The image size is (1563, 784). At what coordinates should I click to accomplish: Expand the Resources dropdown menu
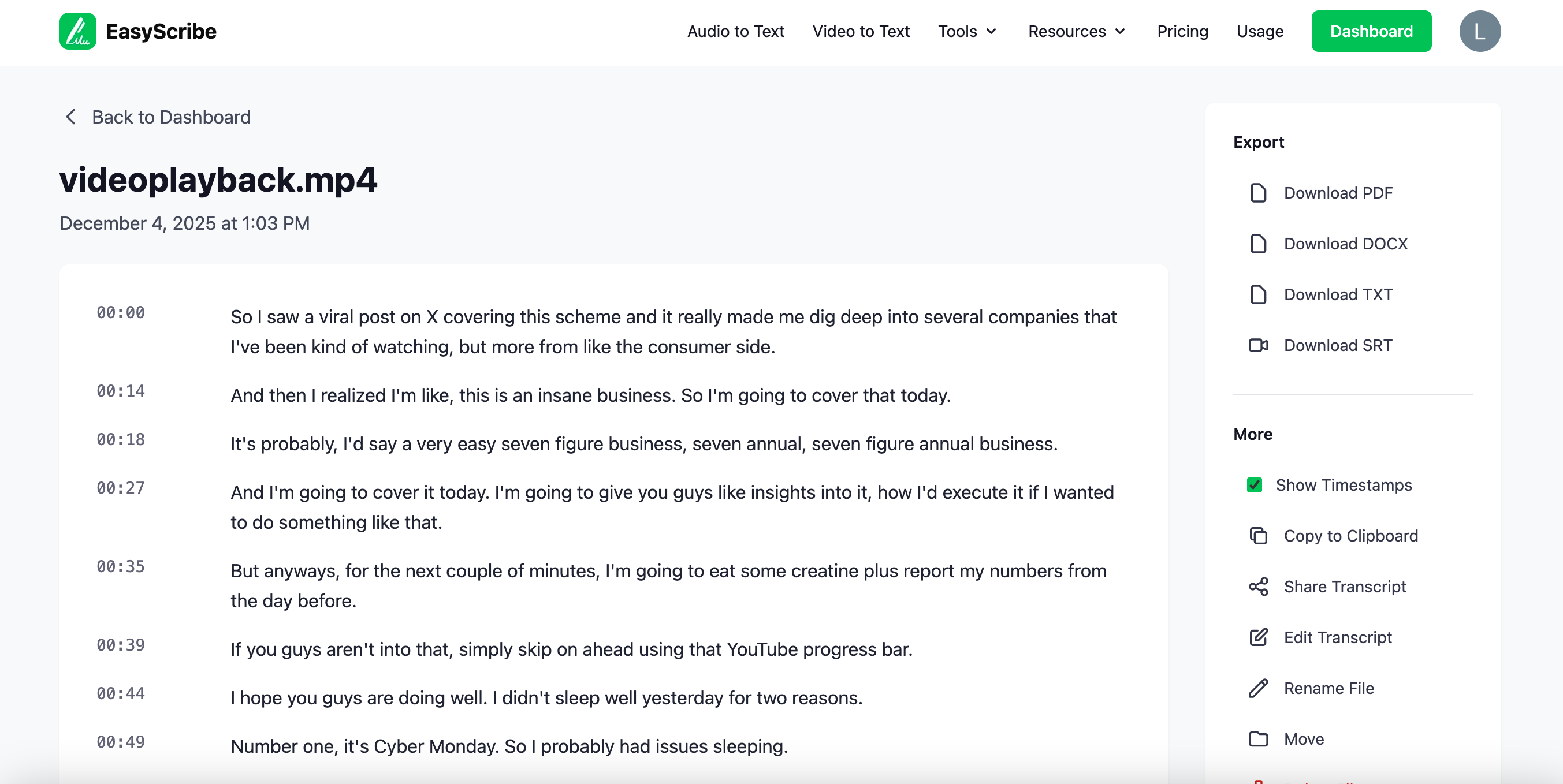tap(1077, 31)
